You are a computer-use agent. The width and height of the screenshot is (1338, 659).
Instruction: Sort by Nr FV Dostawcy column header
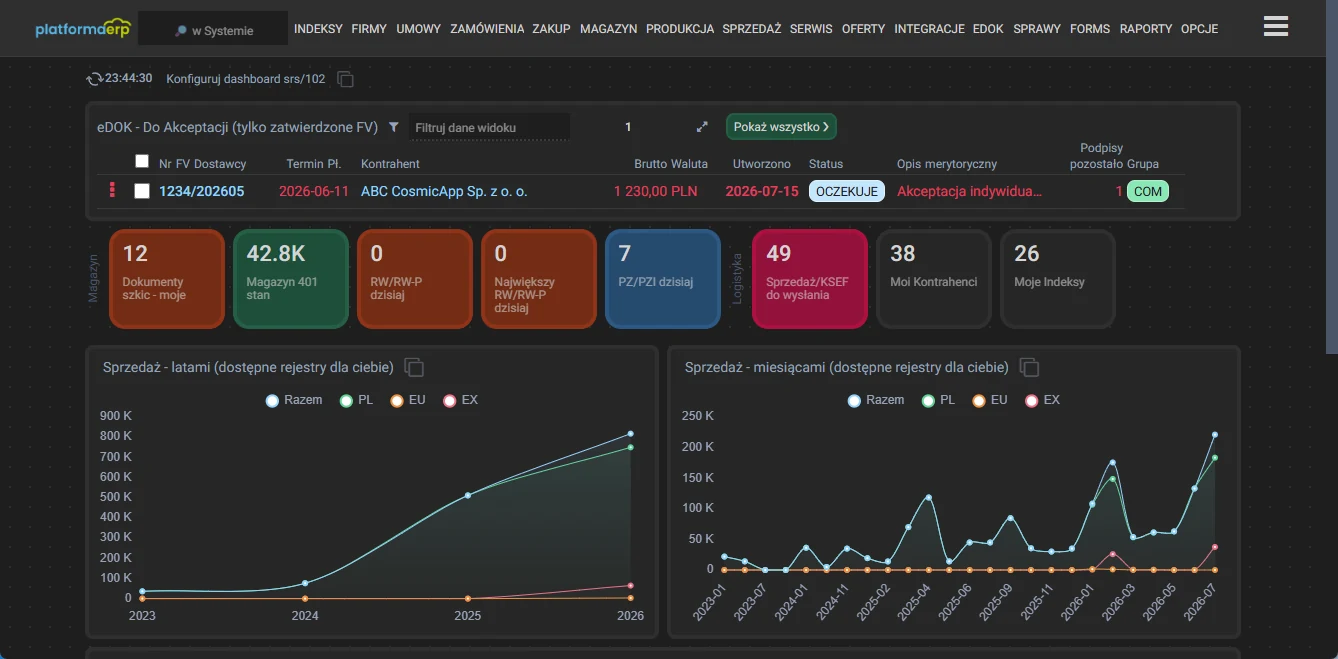point(202,164)
